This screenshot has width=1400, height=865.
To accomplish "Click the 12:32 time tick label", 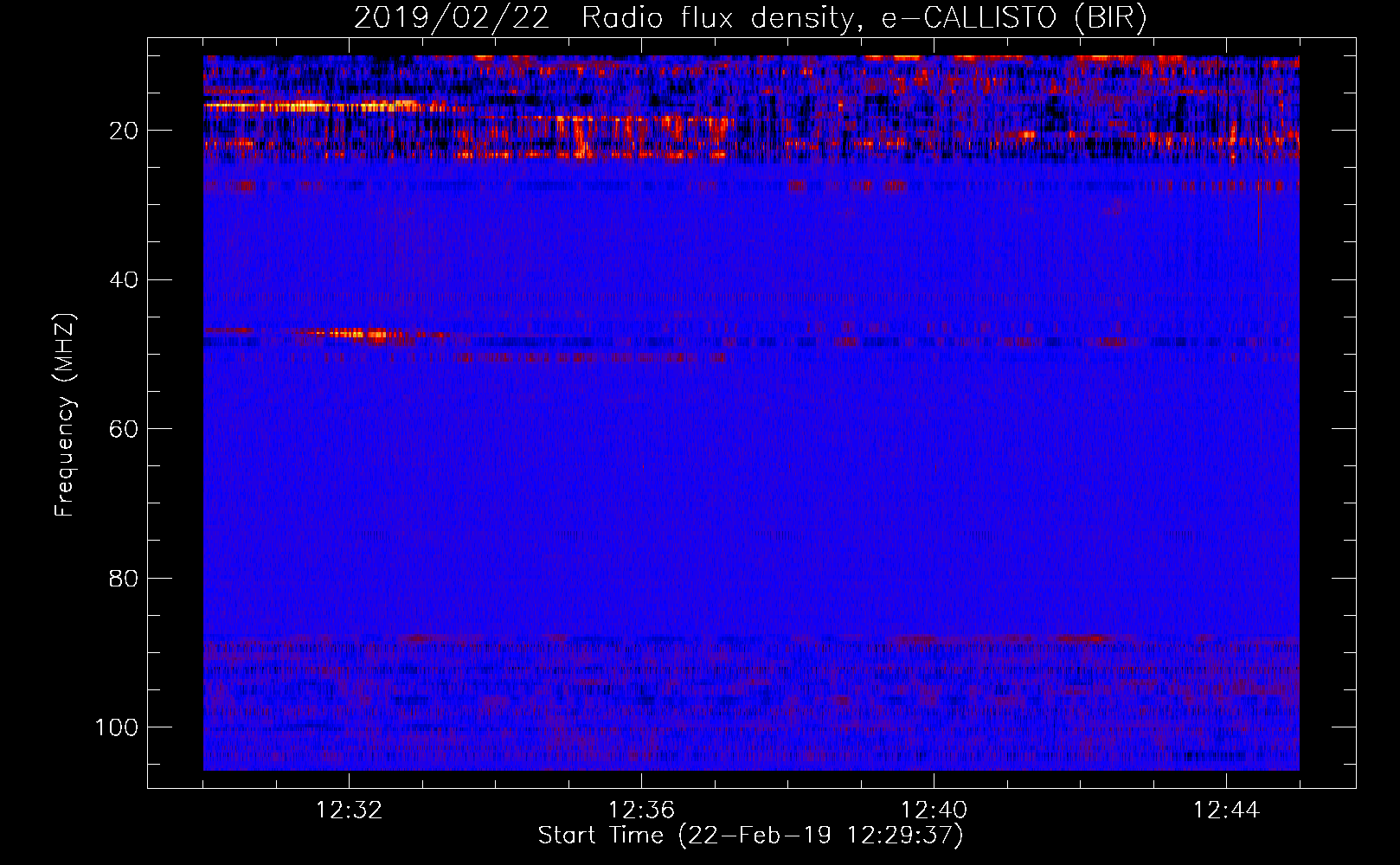I will pos(349,811).
